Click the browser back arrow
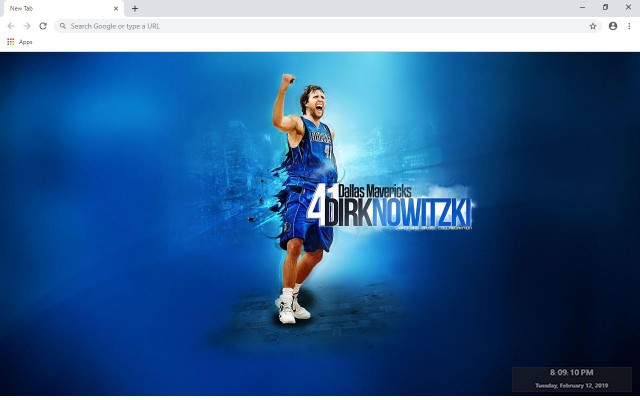Image resolution: width=640 pixels, height=400 pixels. 11,26
